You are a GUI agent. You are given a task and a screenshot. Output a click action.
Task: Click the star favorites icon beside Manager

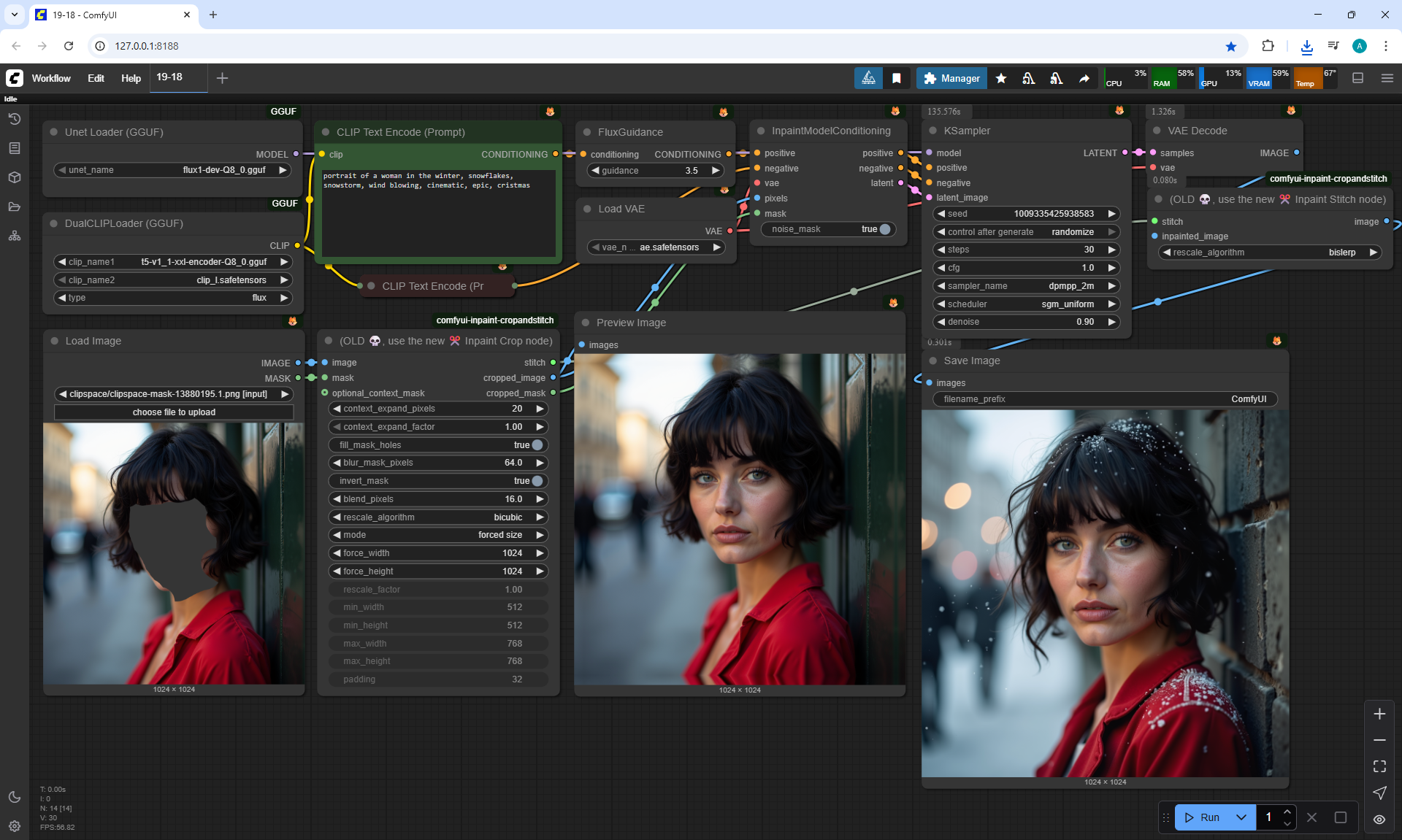(1001, 78)
